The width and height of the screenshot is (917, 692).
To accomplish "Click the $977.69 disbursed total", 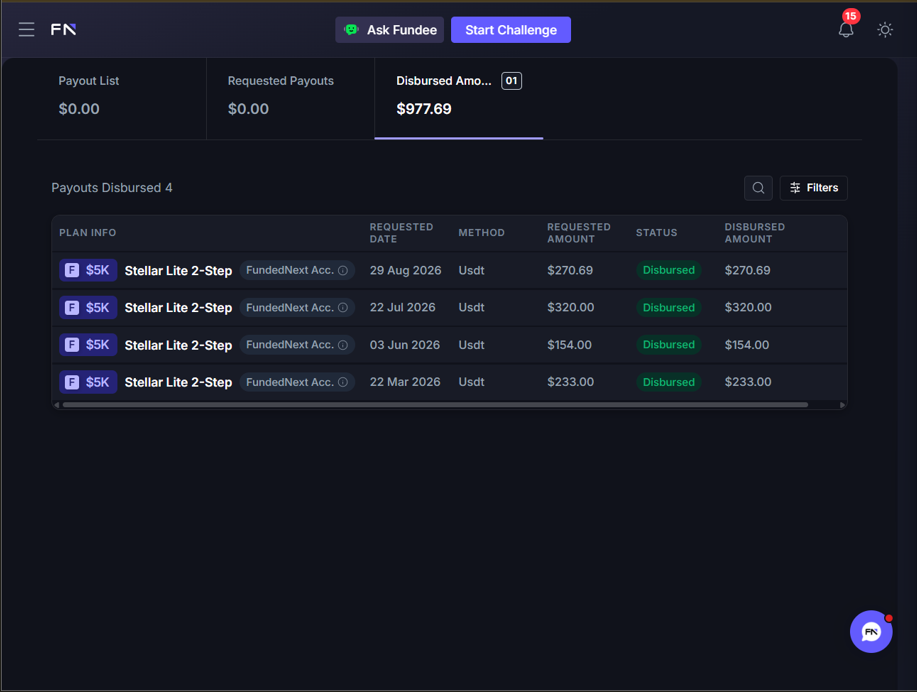I will click(424, 109).
